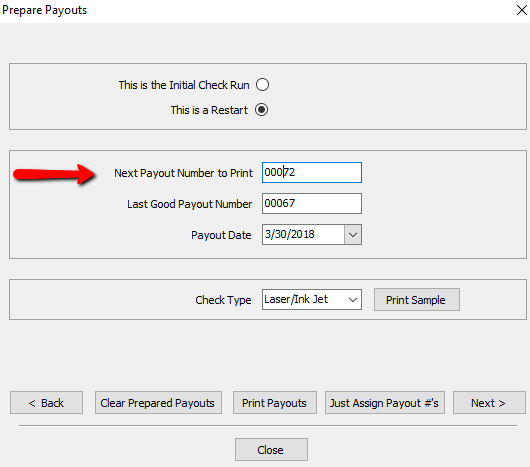Start printing with the Print Payouts button
The width and height of the screenshot is (530, 467).
274,403
